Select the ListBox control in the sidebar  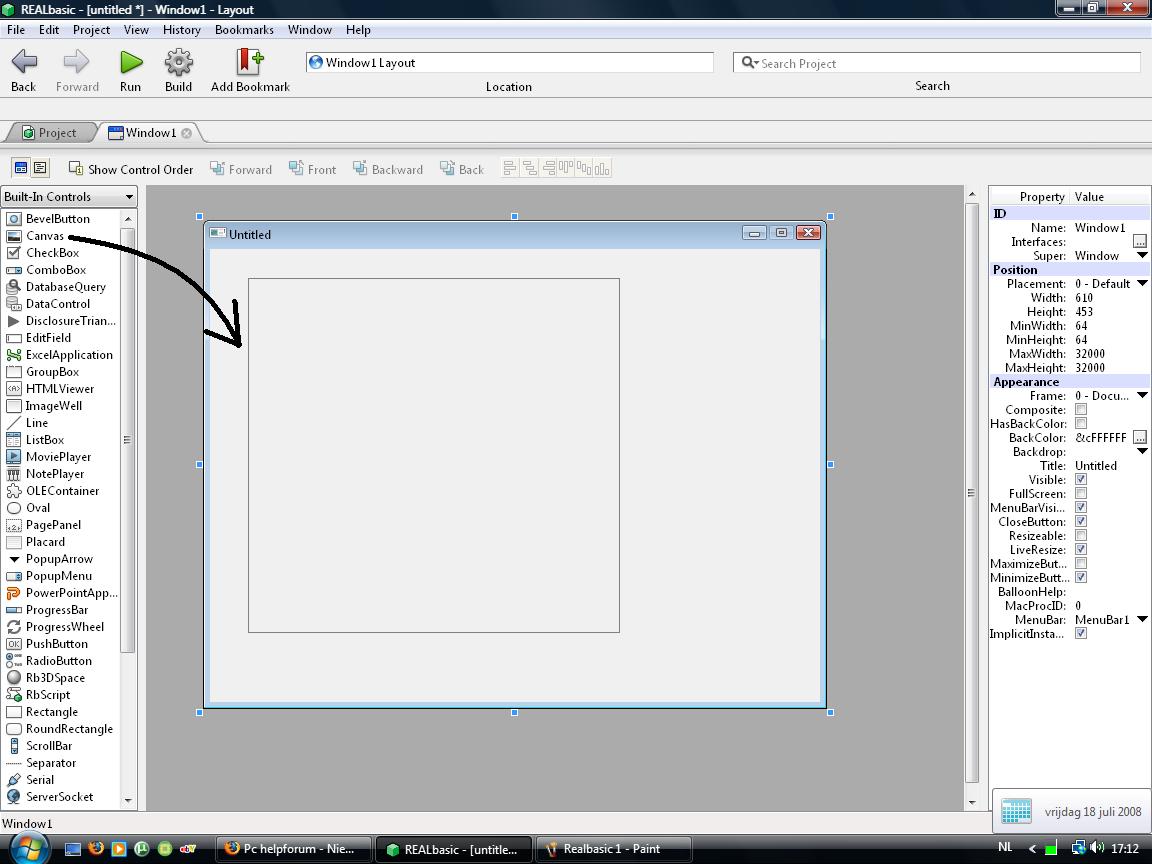[x=46, y=439]
